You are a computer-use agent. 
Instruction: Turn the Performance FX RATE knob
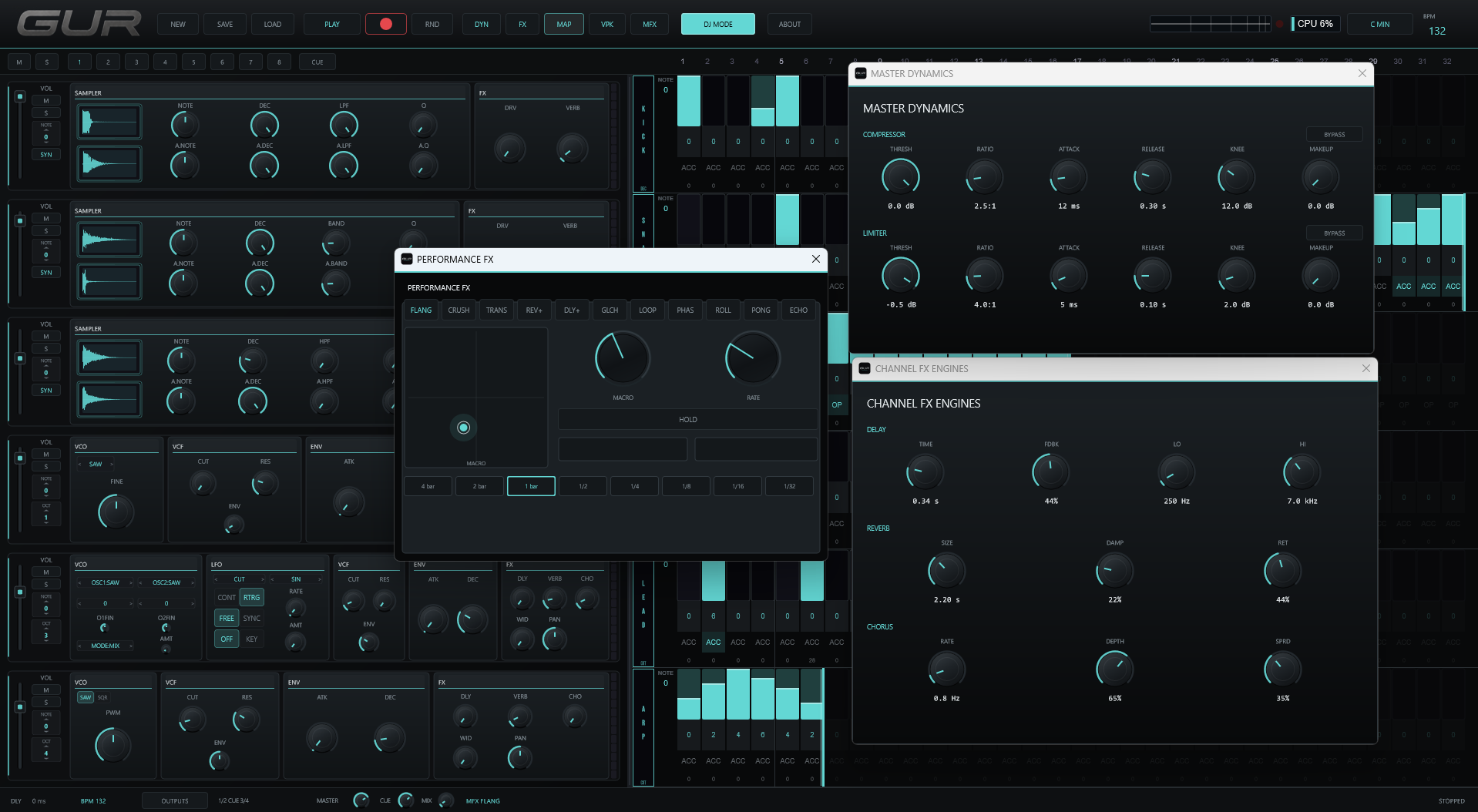pyautogui.click(x=753, y=358)
